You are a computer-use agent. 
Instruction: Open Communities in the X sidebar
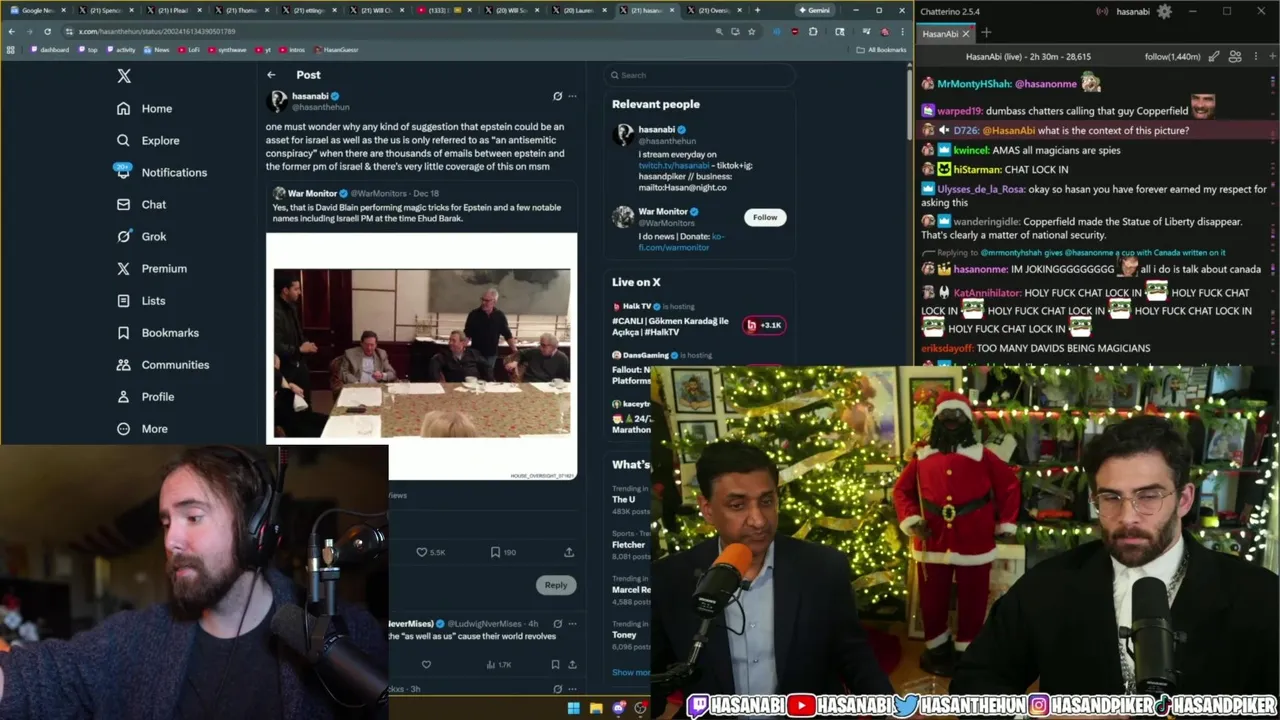pos(163,364)
